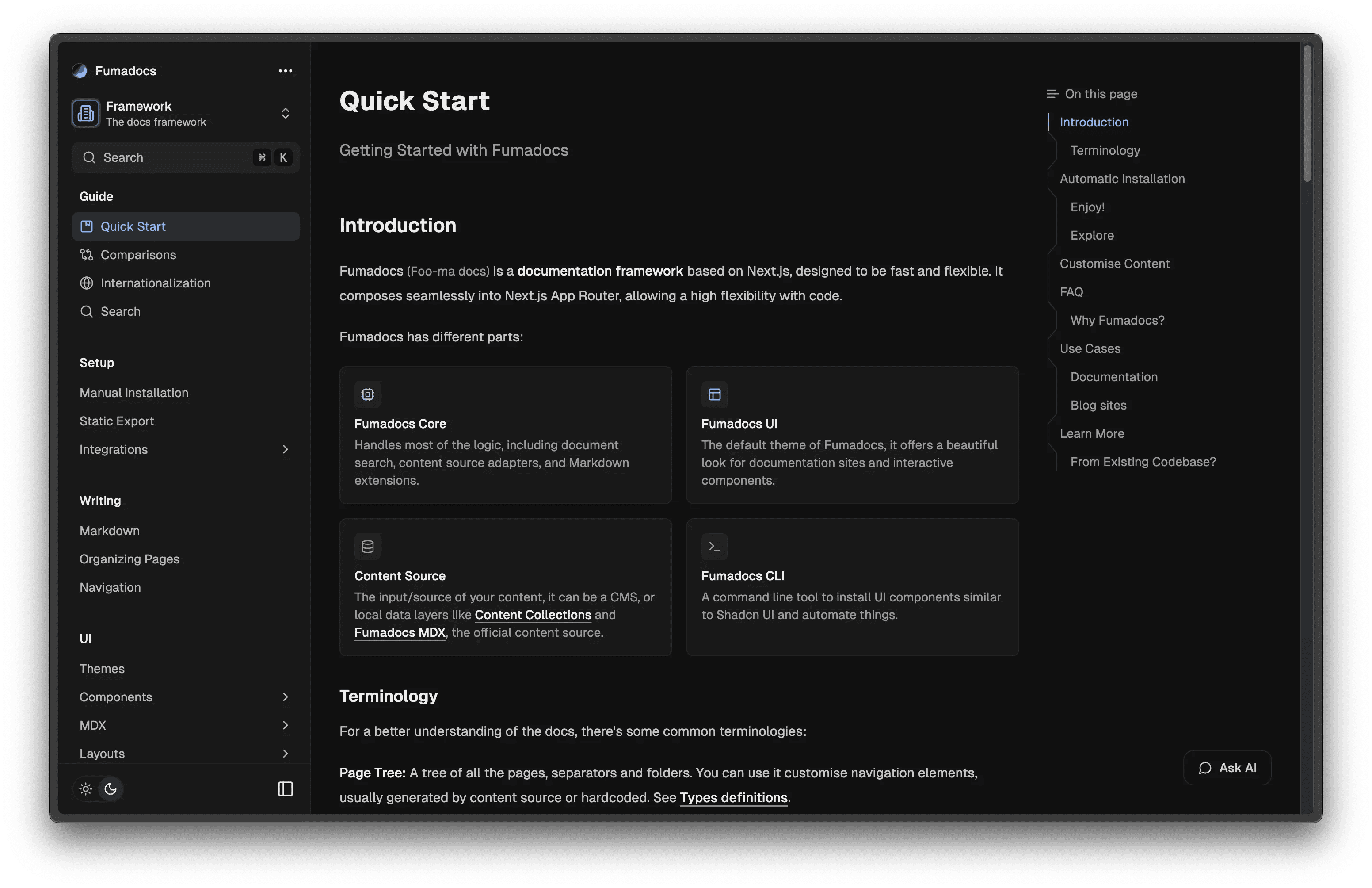Collapse sidebar using panel icon
The width and height of the screenshot is (1372, 888).
pyautogui.click(x=285, y=789)
